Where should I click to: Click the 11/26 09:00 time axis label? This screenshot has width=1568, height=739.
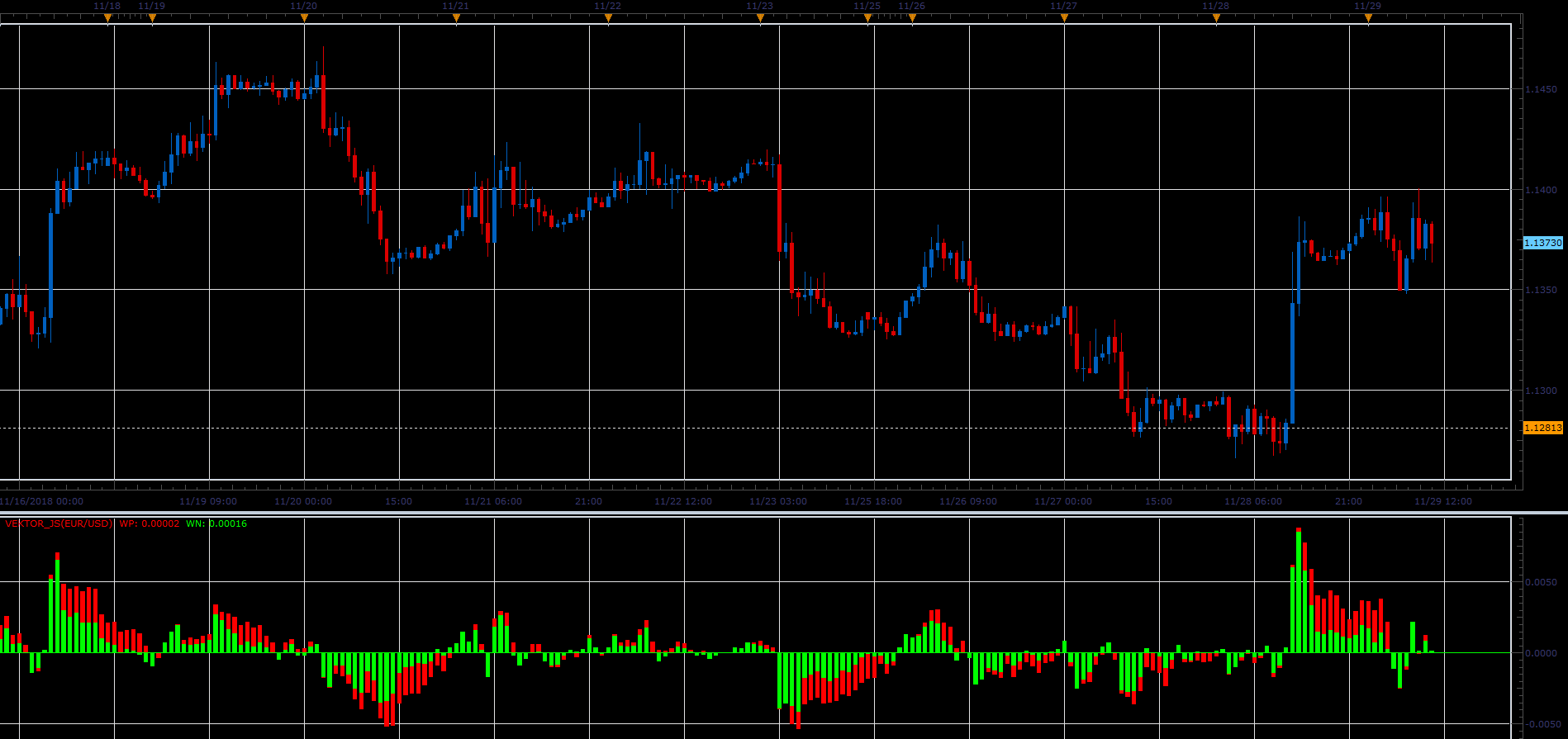pyautogui.click(x=968, y=501)
